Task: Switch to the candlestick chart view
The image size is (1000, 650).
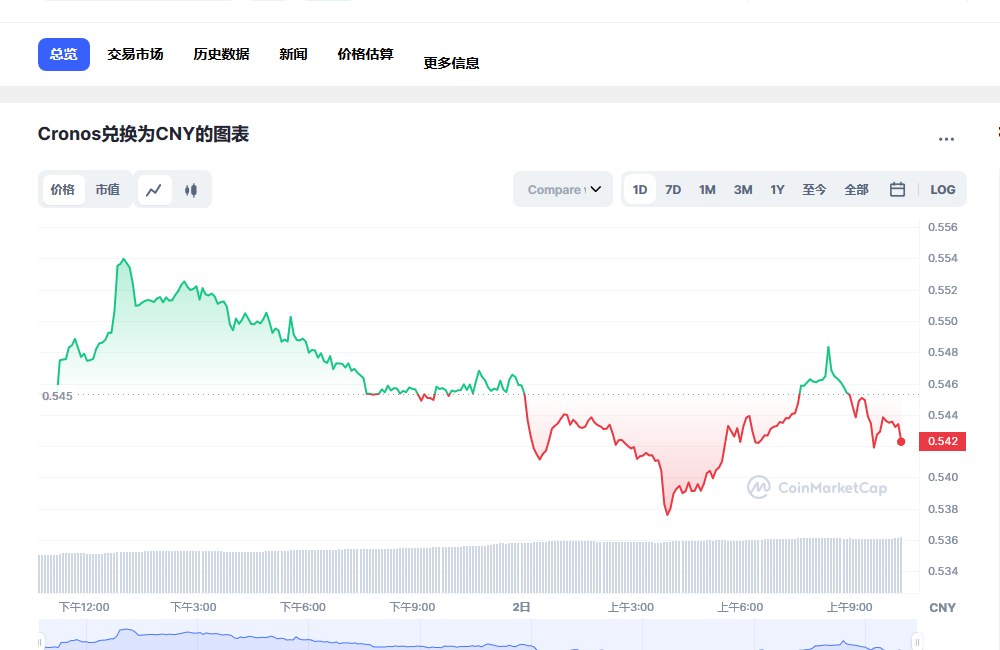Action: pyautogui.click(x=191, y=189)
